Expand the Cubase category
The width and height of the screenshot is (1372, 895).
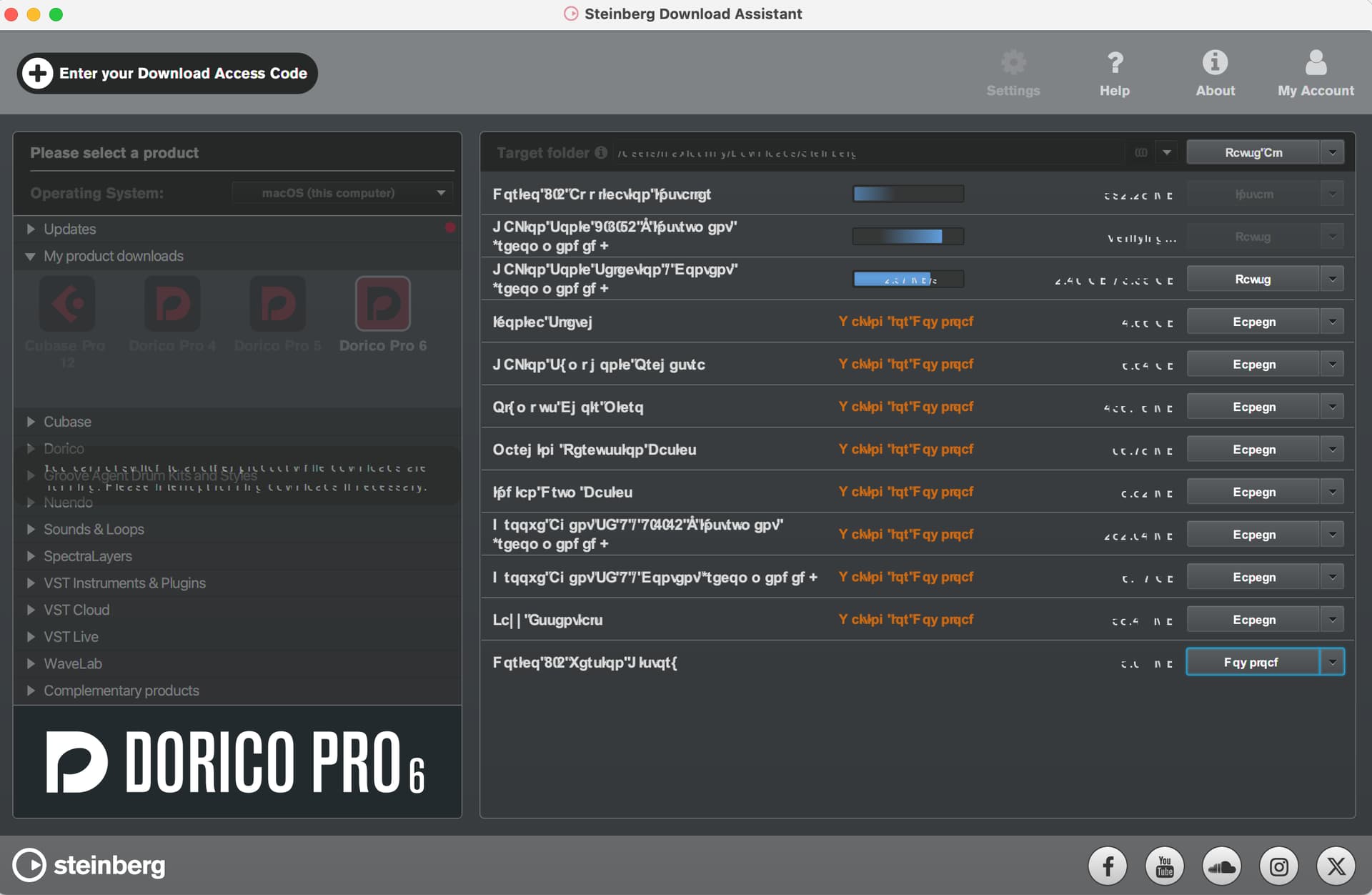pyautogui.click(x=31, y=422)
